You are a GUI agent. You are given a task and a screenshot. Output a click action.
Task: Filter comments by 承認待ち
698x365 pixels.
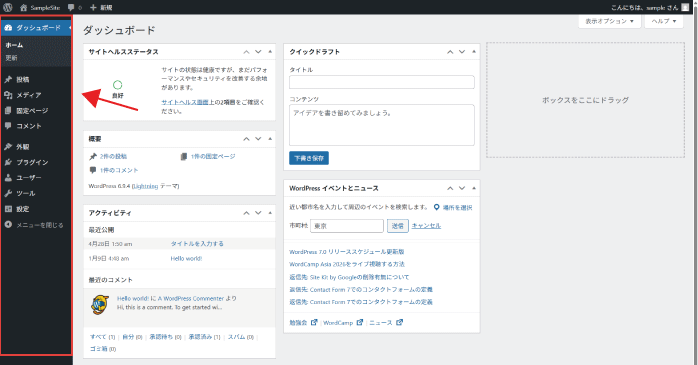(161, 337)
